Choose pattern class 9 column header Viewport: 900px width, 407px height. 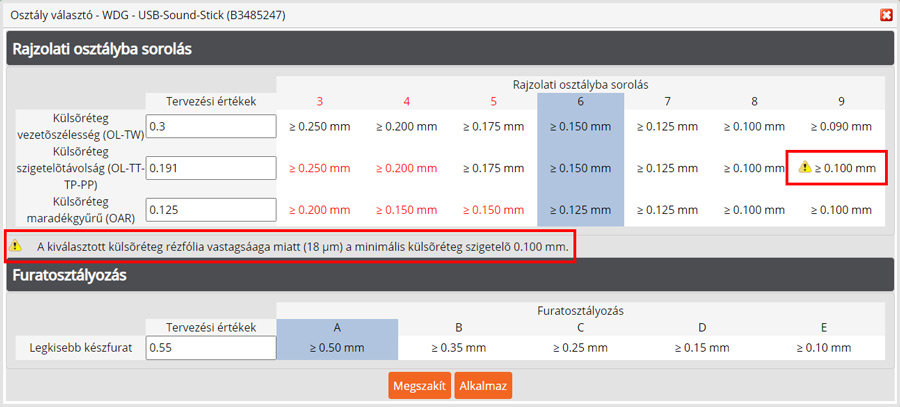[841, 101]
